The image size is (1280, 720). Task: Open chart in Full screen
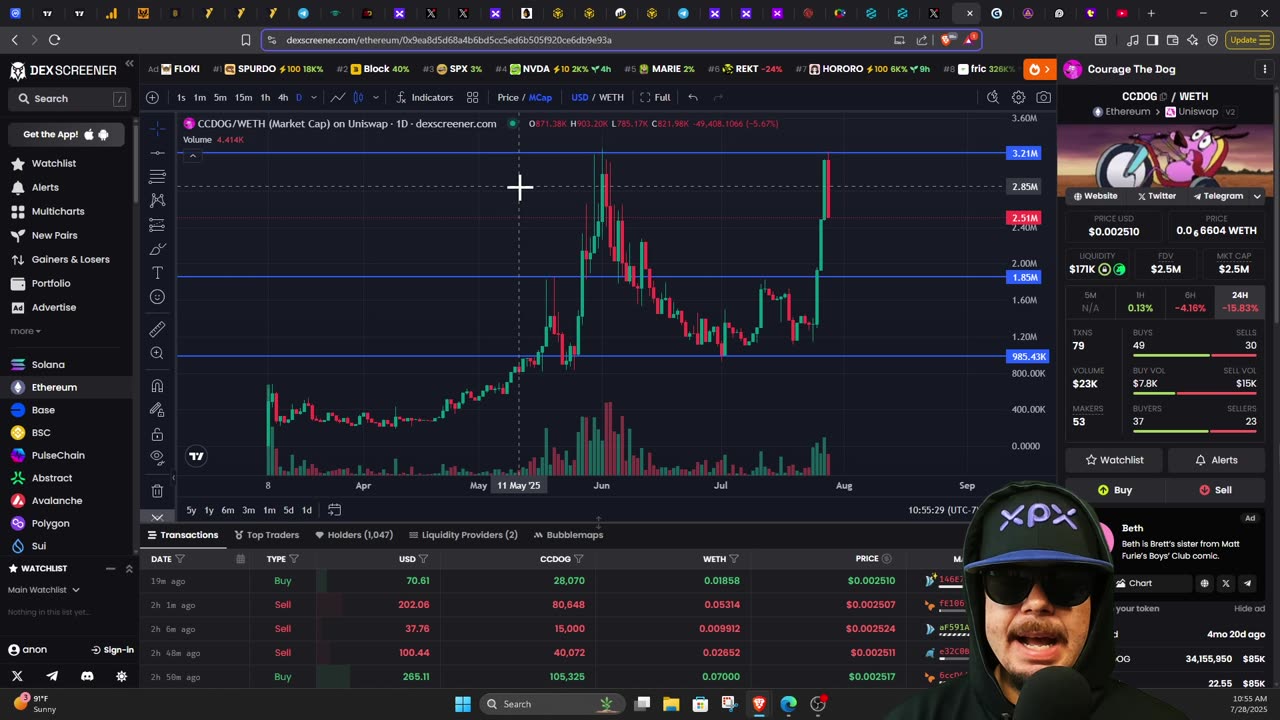[x=655, y=97]
